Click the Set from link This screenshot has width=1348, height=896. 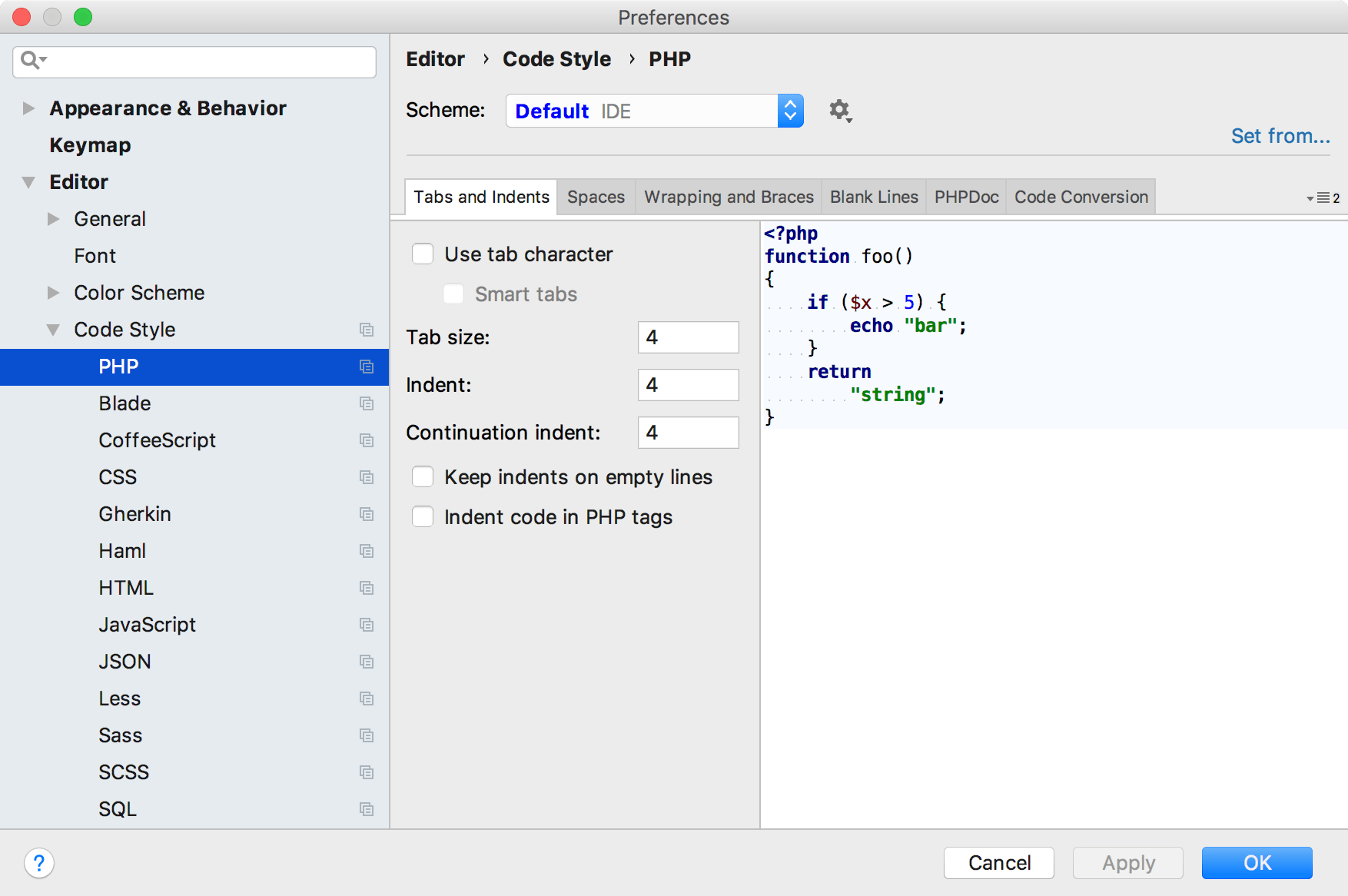click(x=1280, y=135)
